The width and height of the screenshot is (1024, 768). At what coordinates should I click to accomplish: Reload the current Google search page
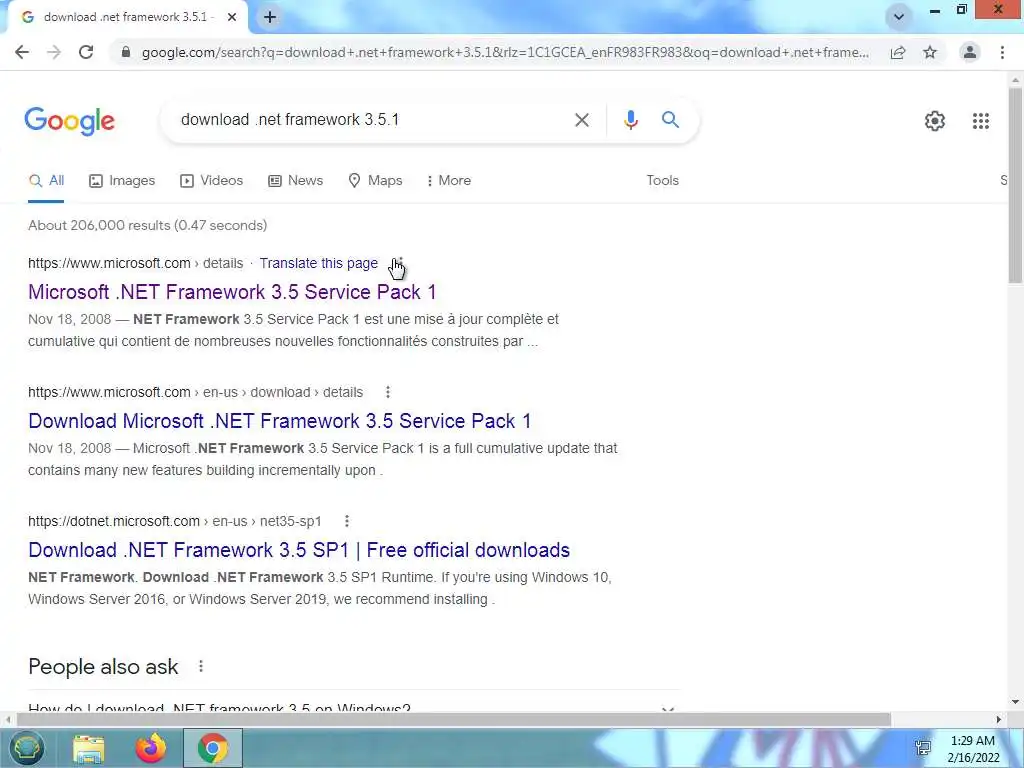pos(86,52)
